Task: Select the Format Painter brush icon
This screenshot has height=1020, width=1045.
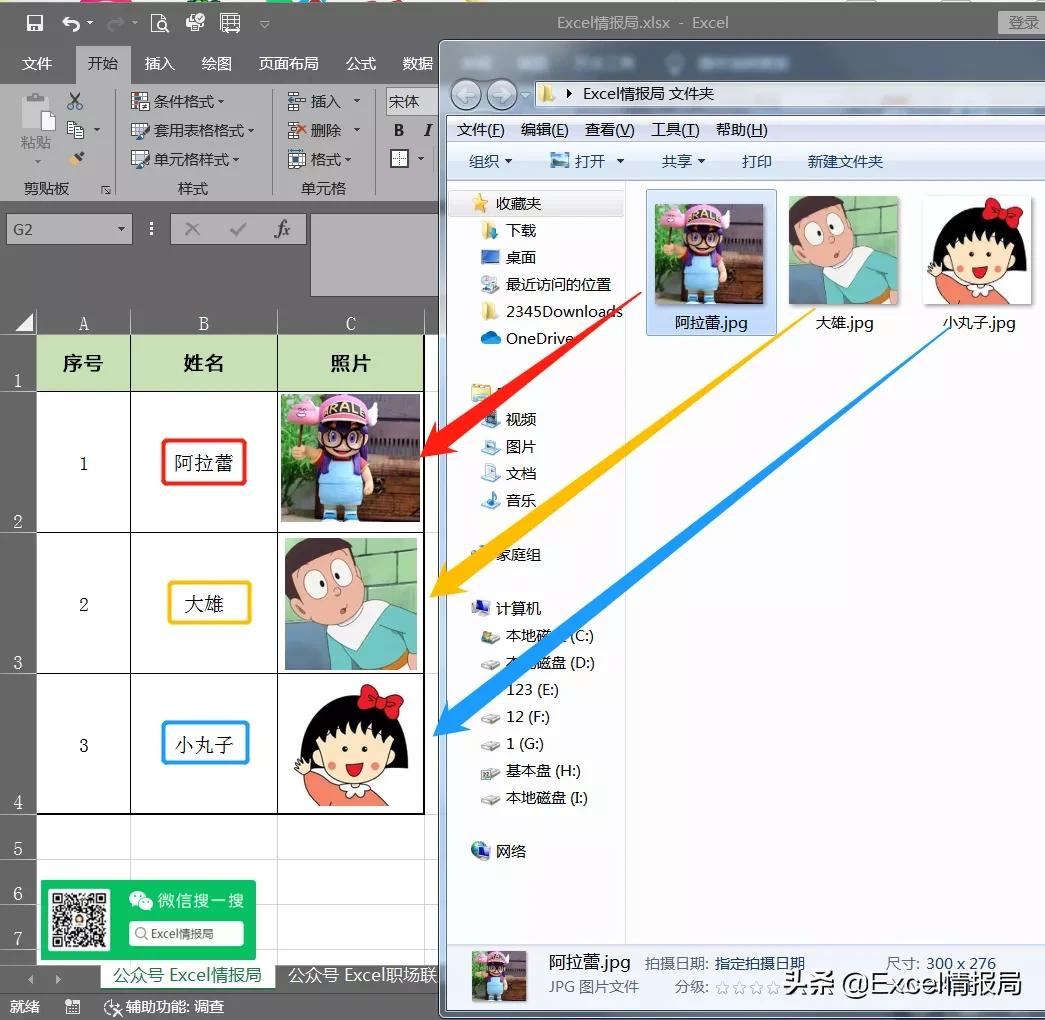Action: click(x=76, y=159)
